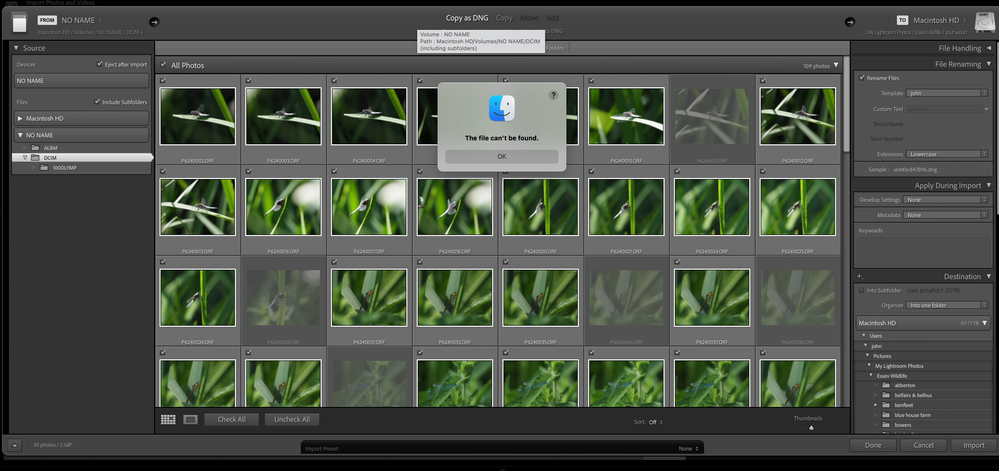
Task: Collapse the Source panel triangle
Action: (17, 48)
